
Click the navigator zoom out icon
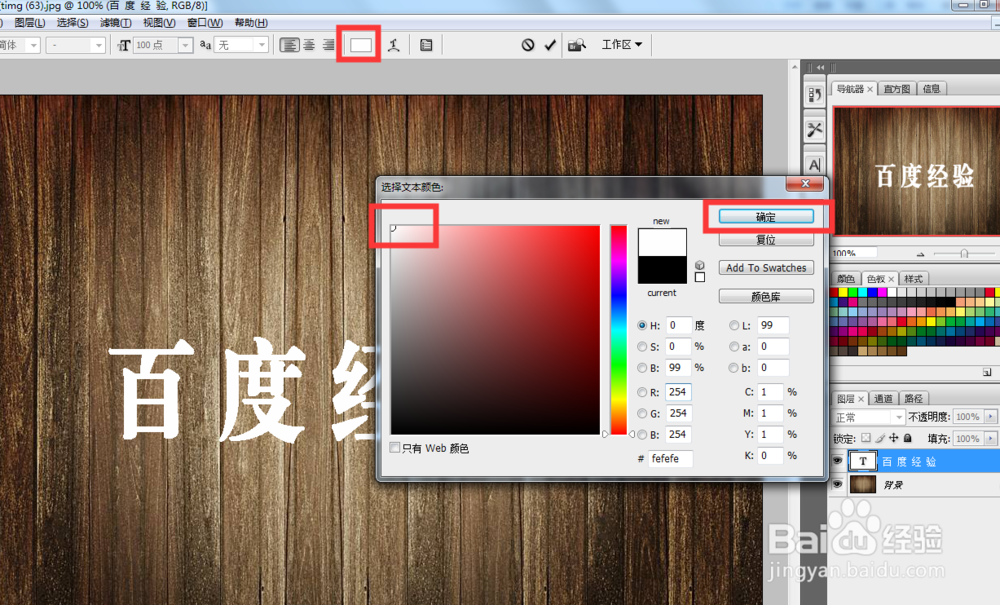point(920,254)
